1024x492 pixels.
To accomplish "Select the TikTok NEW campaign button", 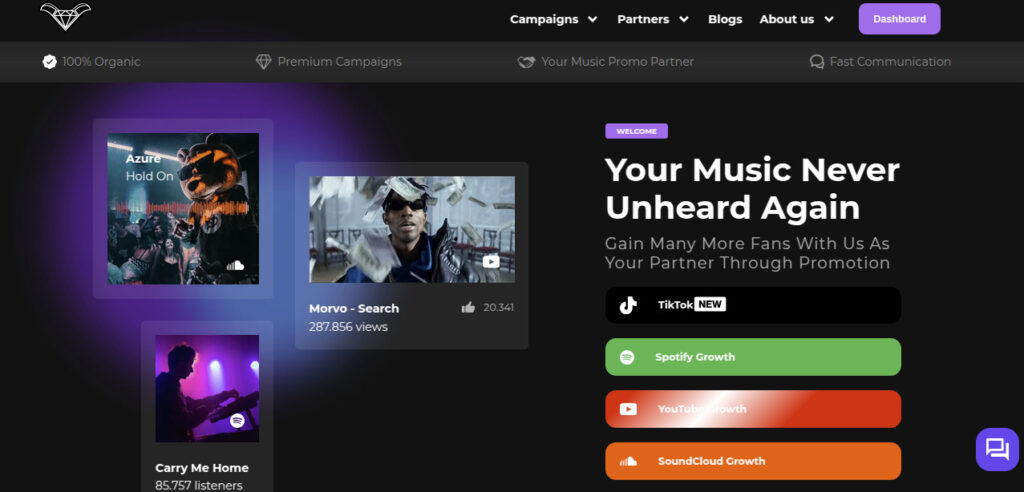I will pos(753,305).
